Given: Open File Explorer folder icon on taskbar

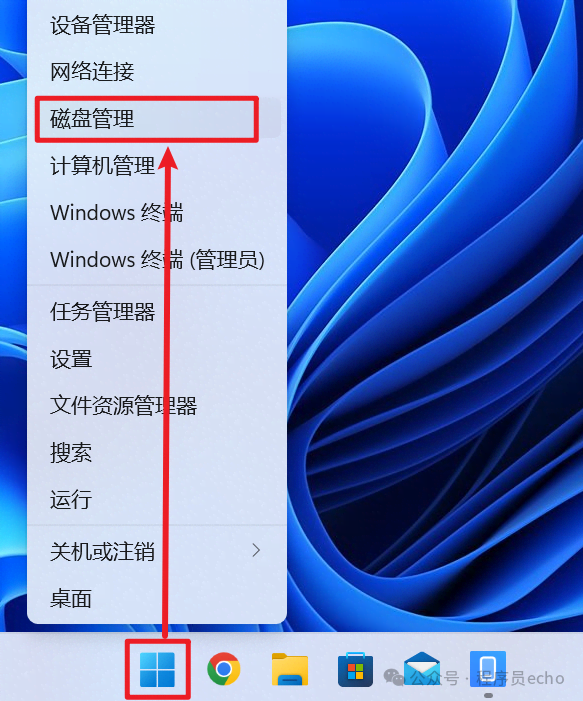Looking at the screenshot, I should point(290,669).
